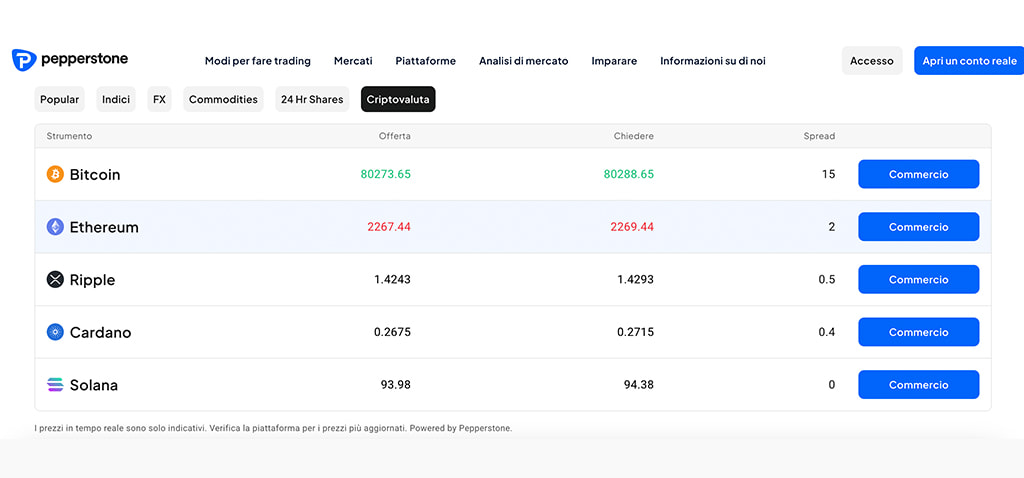Click the Accesso login button
This screenshot has height=478, width=1024.
(x=872, y=61)
